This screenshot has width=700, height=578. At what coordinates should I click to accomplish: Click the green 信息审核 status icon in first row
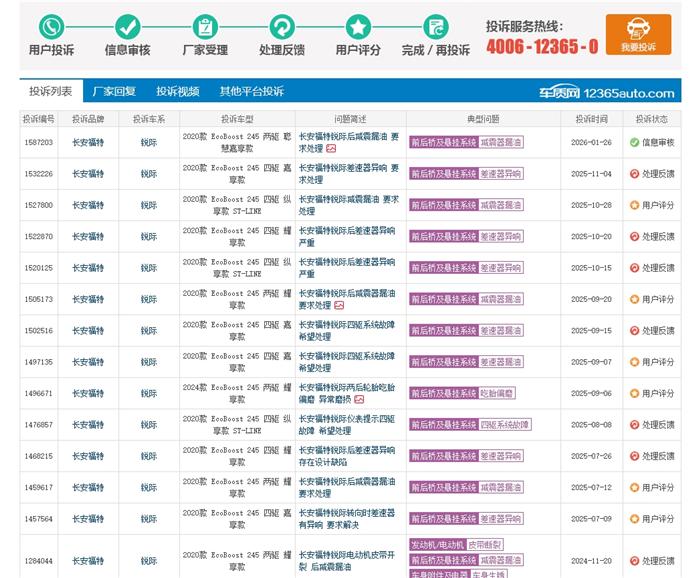coord(634,142)
